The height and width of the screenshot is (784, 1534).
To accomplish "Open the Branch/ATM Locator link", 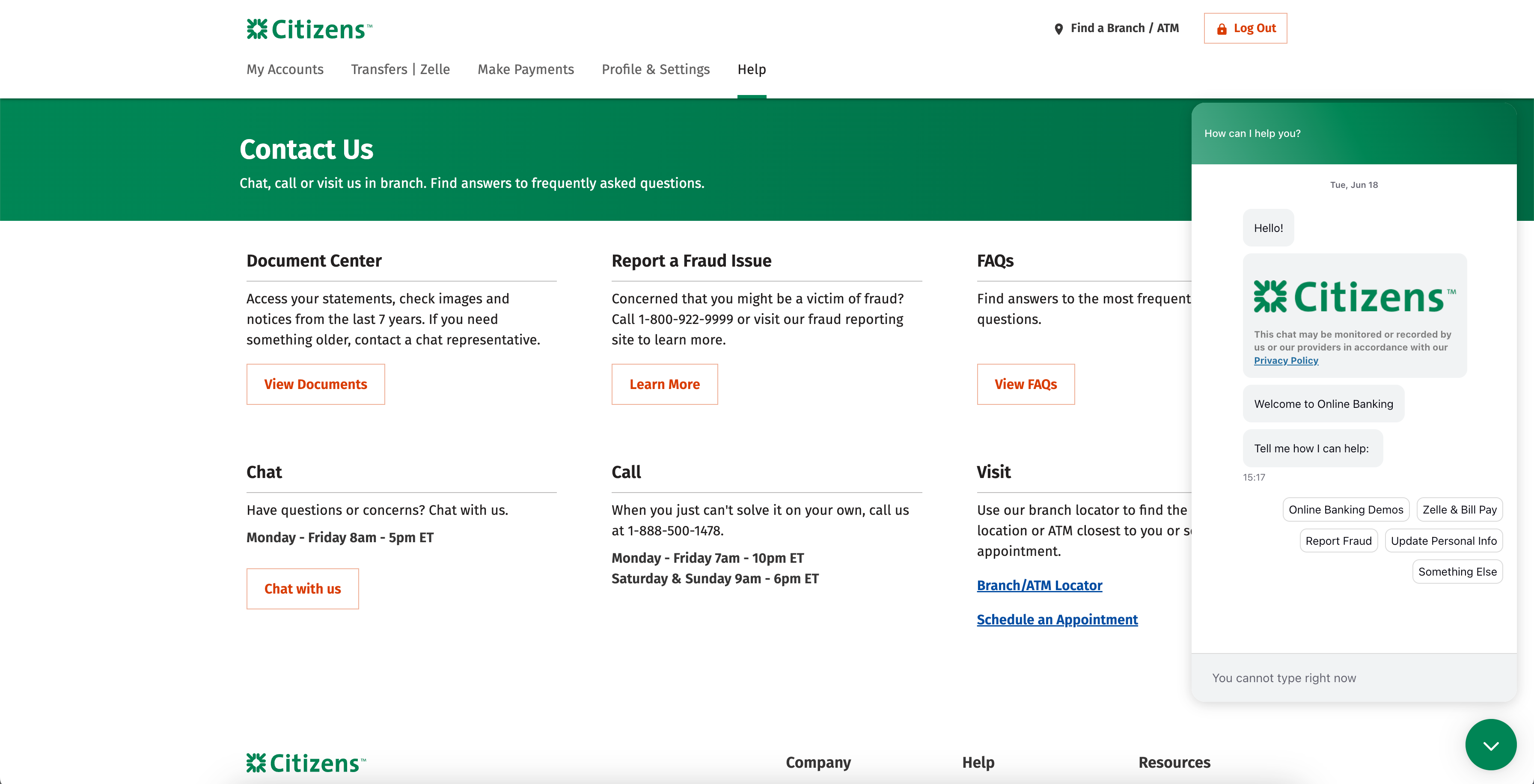I will [x=1039, y=585].
